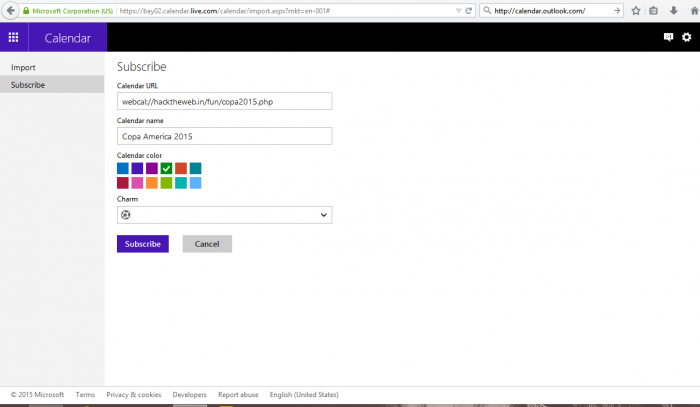Pick the blue calendar color
This screenshot has width=700, height=407.
pos(123,168)
